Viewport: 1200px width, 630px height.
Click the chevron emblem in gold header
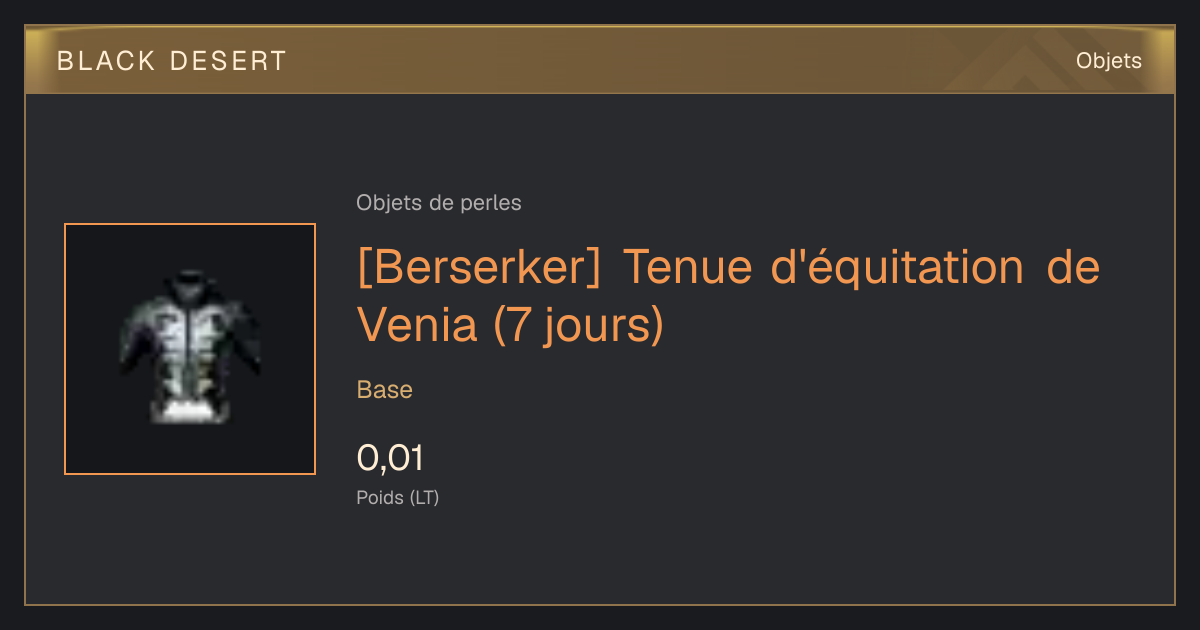tap(1020, 65)
